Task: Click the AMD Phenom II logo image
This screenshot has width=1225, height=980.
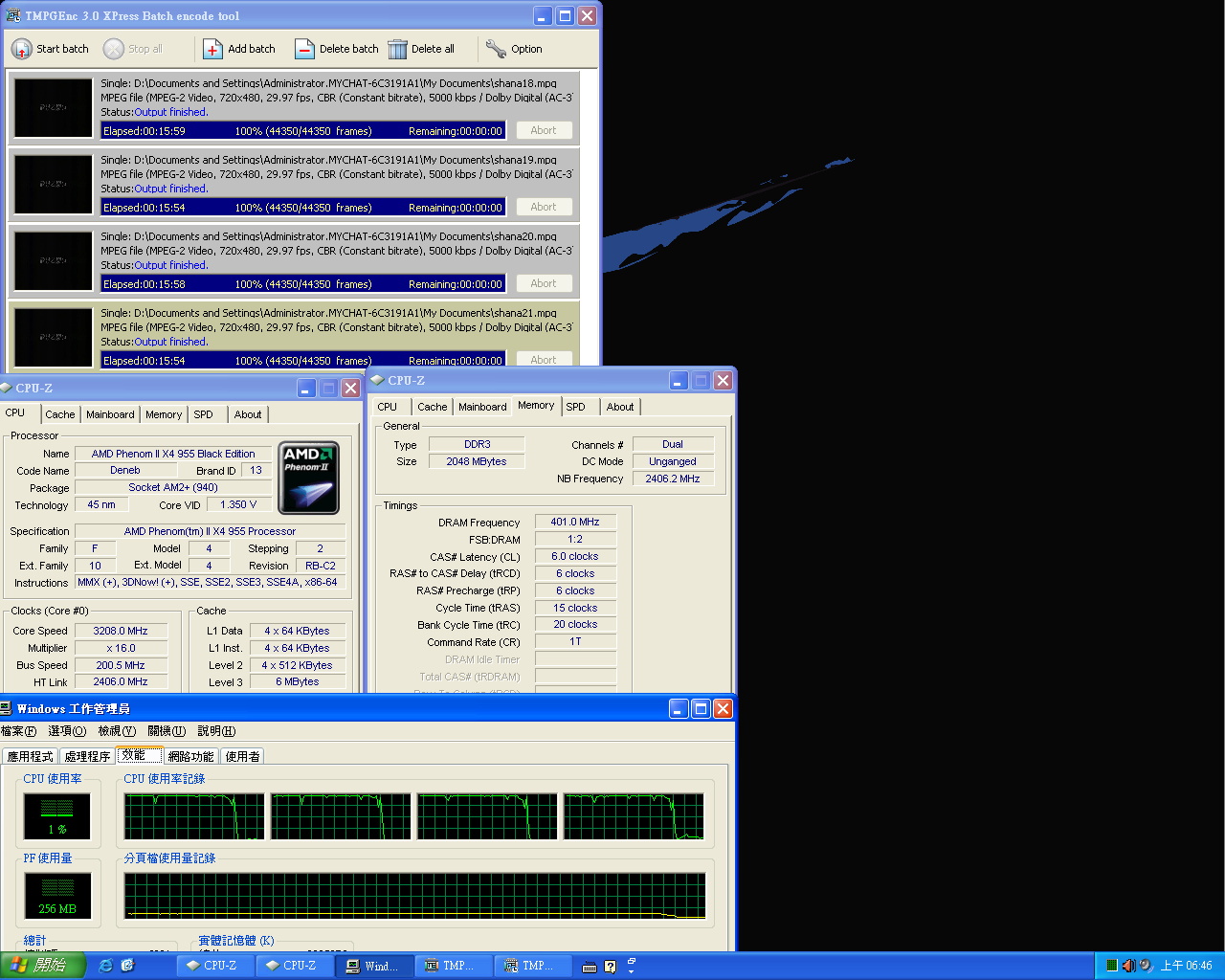Action: (308, 478)
